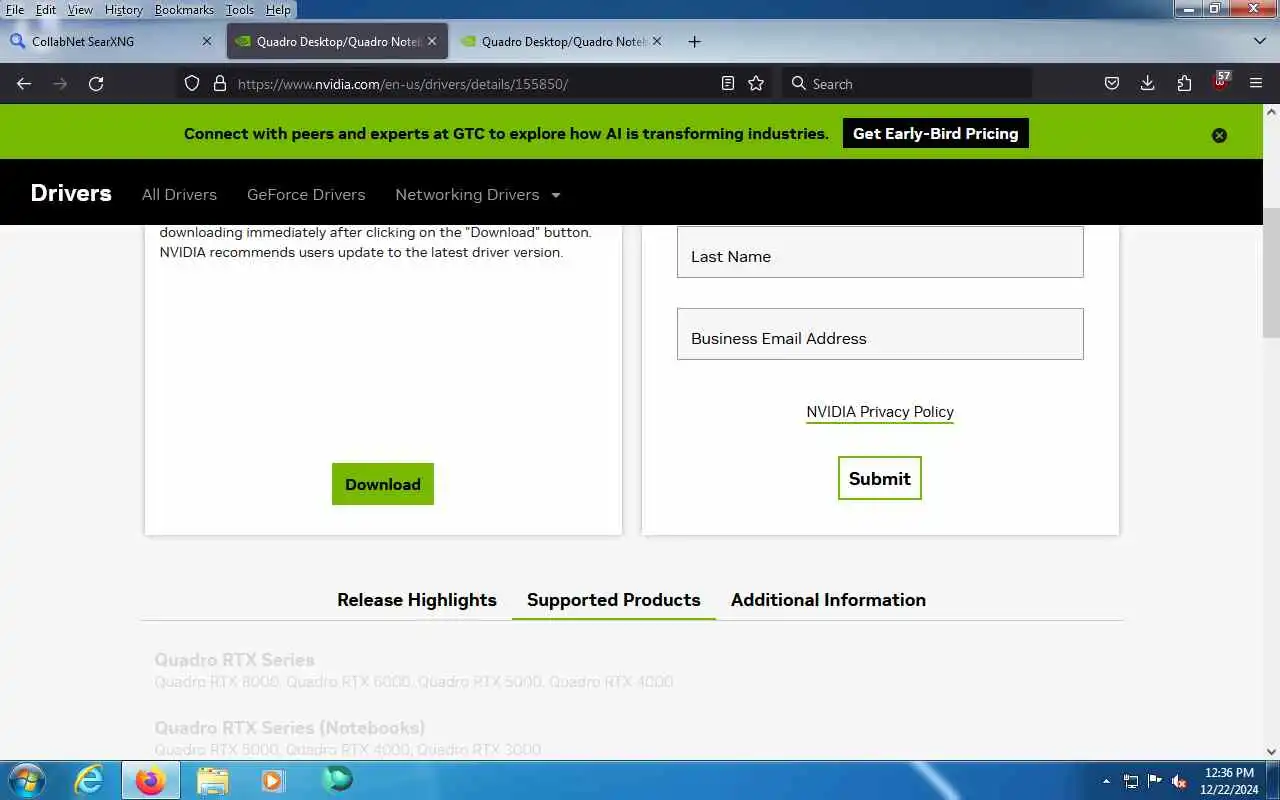Viewport: 1280px width, 800px height.
Task: Click the Business Email Address field
Action: pyautogui.click(x=880, y=334)
